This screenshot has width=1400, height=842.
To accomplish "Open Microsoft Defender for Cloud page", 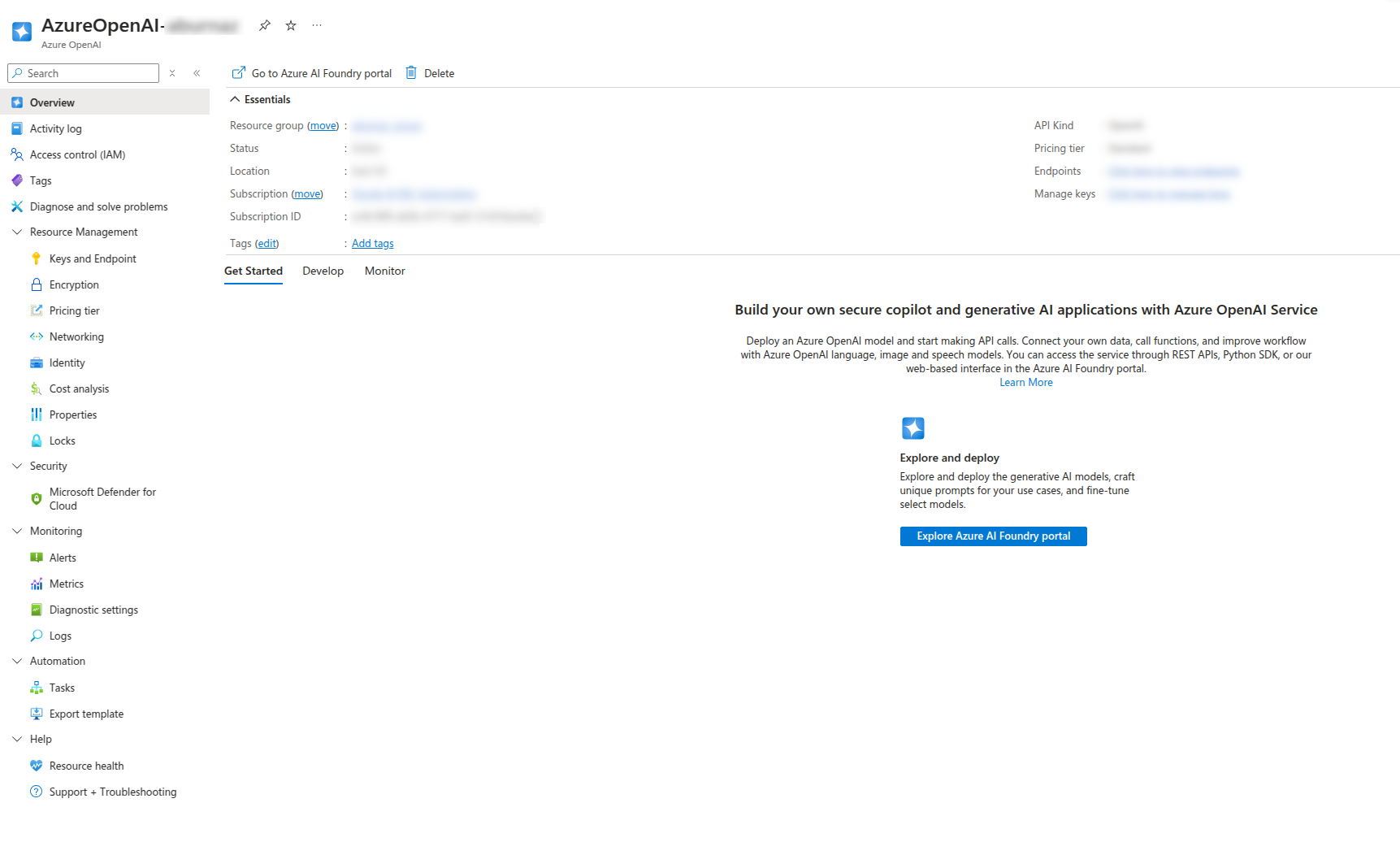I will (105, 499).
